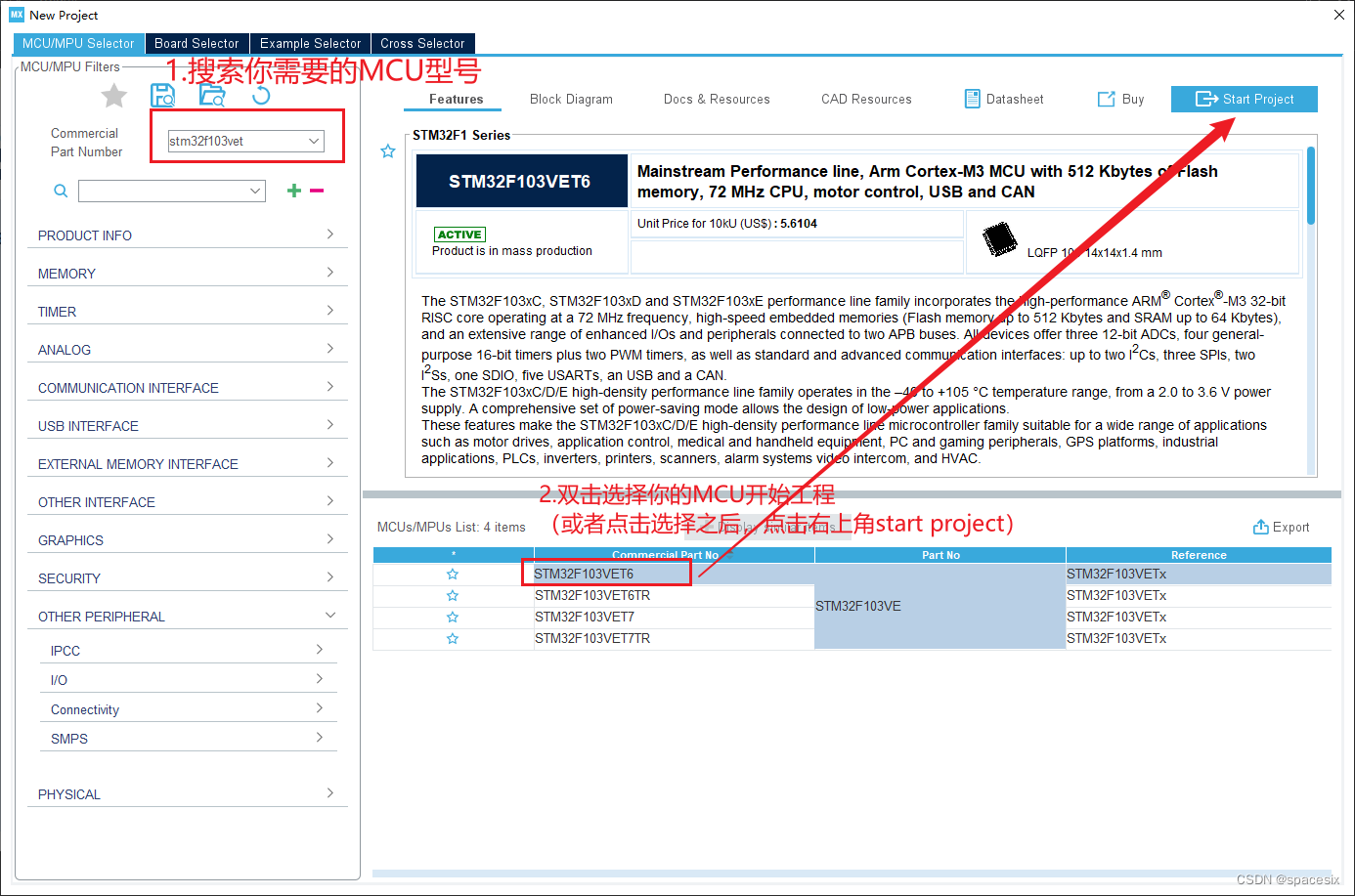Toggle favorite star for STM32F103VET6TR row
This screenshot has height=896, width=1355.
pos(453,596)
